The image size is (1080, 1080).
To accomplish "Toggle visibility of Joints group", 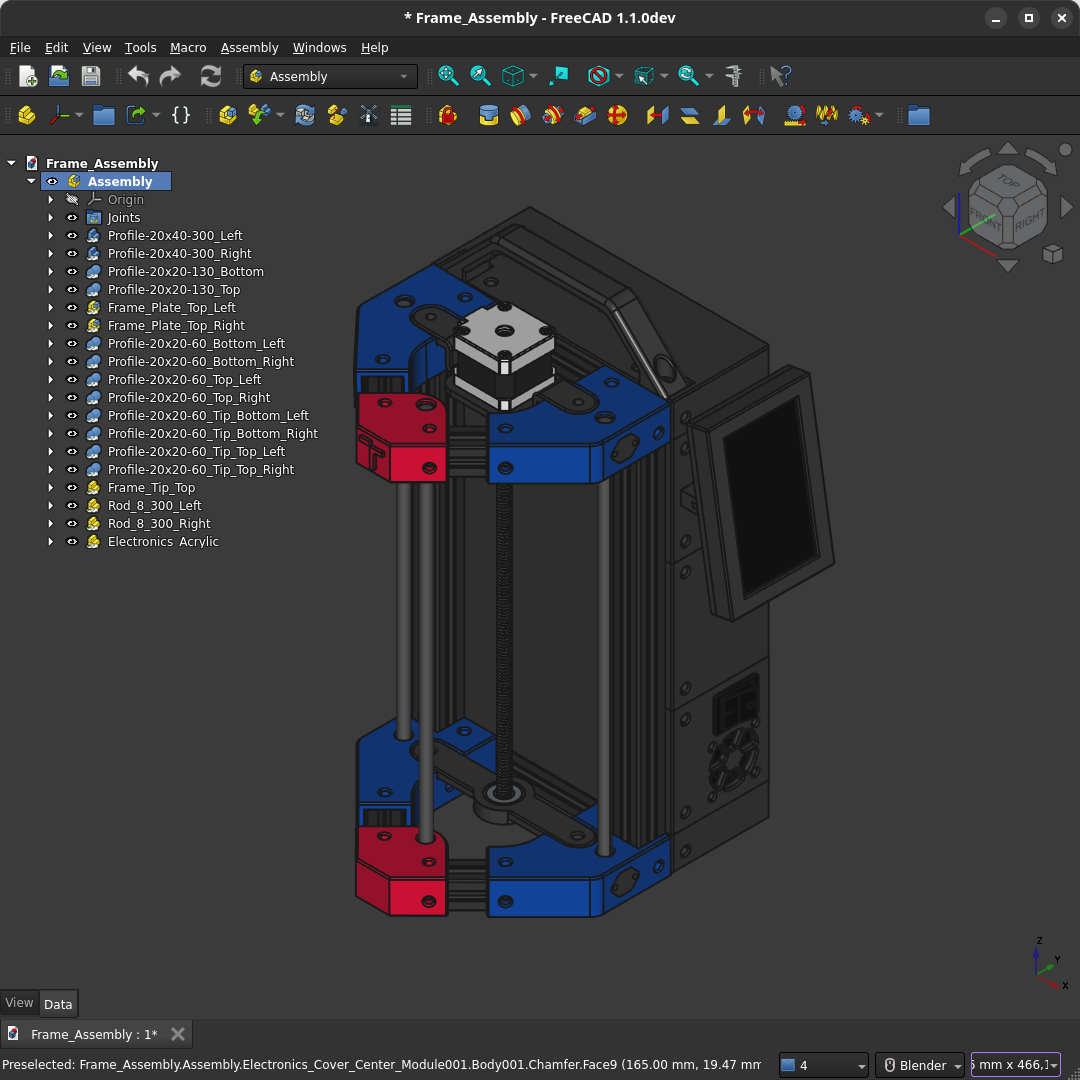I will pos(72,218).
